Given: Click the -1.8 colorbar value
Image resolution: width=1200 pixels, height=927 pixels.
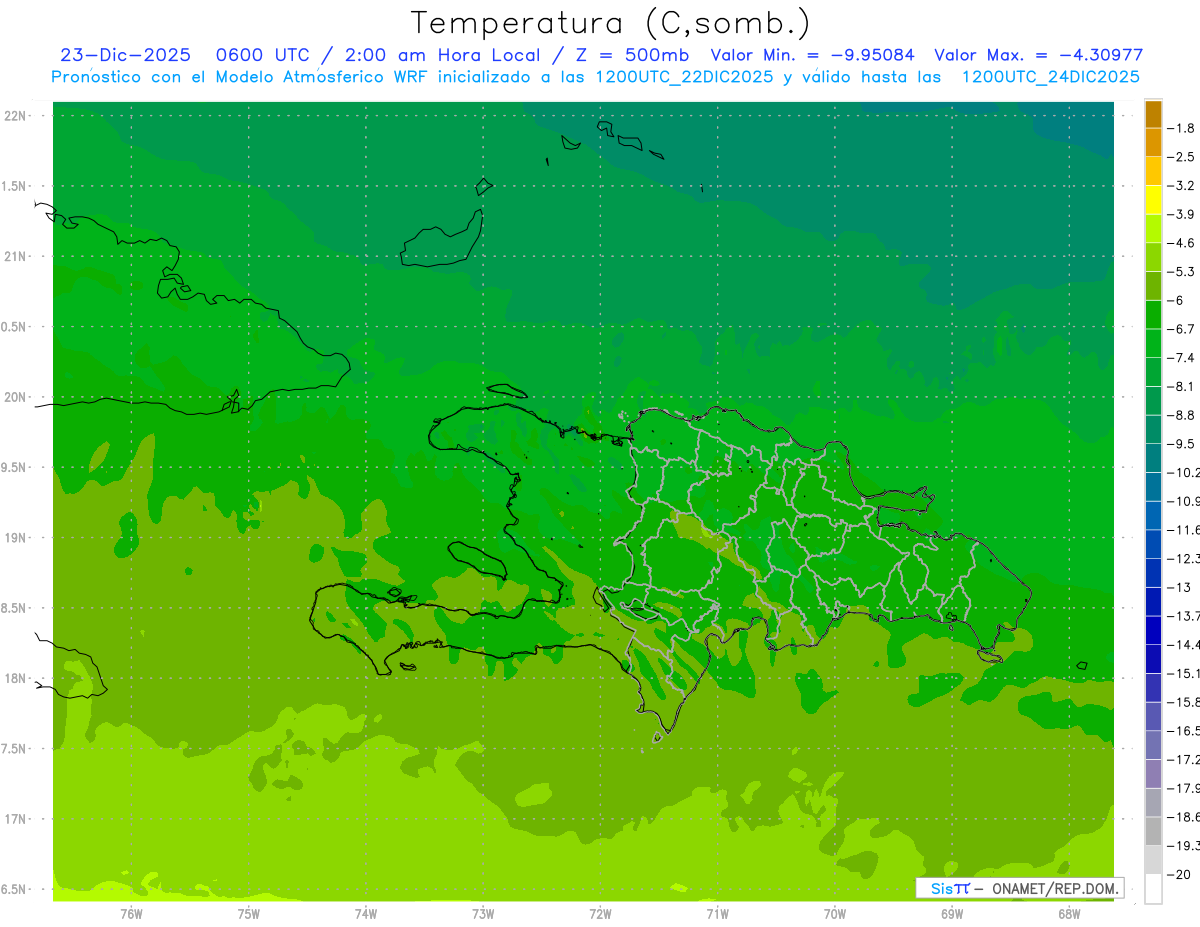Looking at the screenshot, I should click(x=1181, y=128).
